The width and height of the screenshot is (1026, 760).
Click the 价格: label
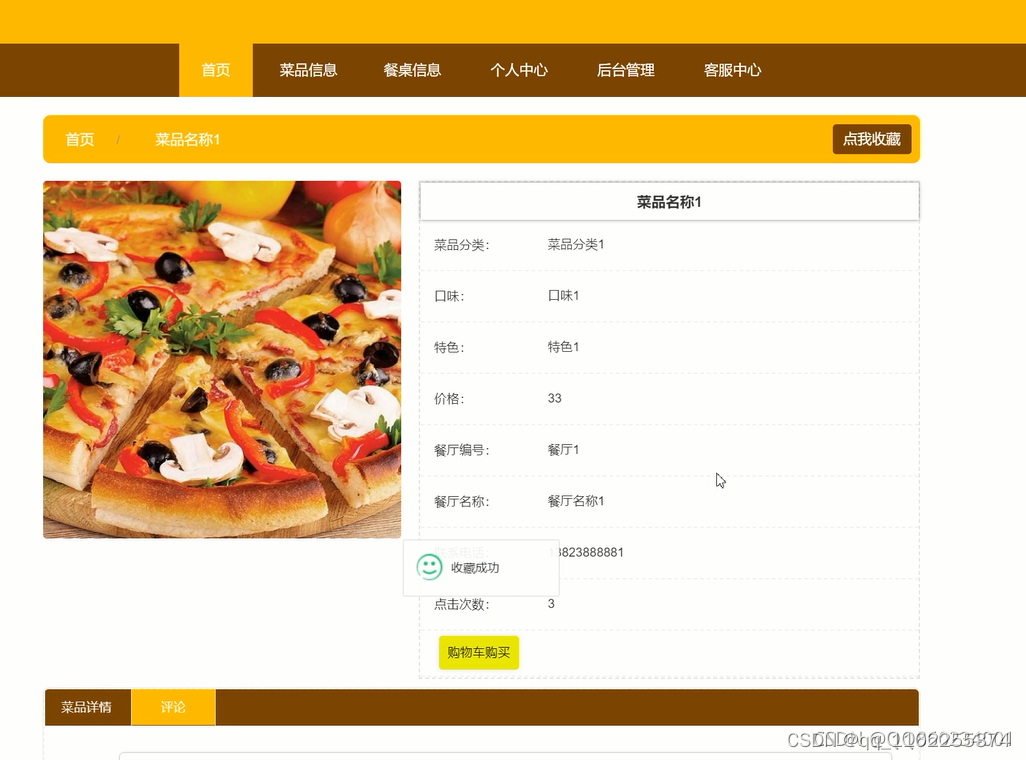point(450,399)
